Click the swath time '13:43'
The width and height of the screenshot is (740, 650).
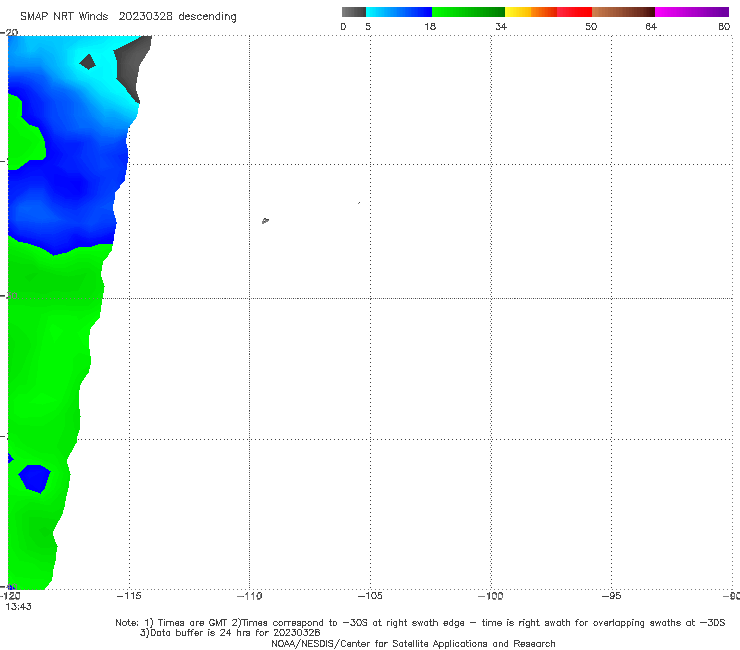click(18, 607)
